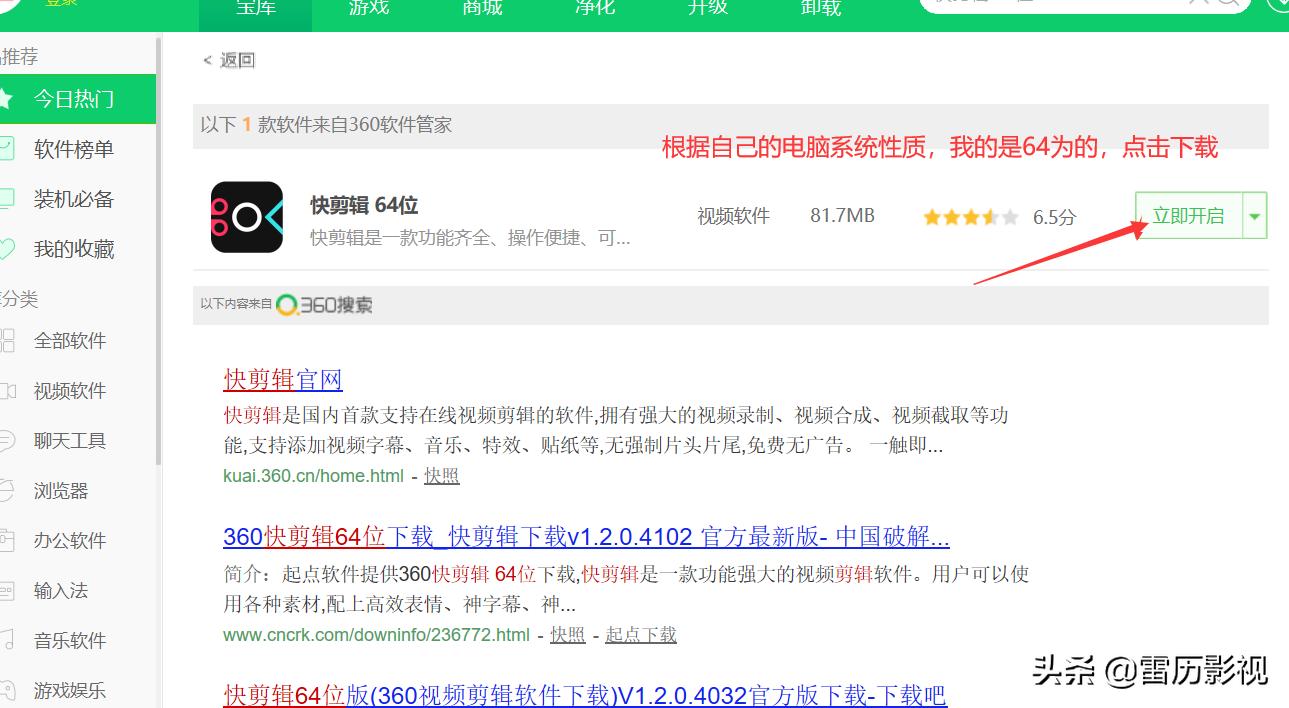Image resolution: width=1289 pixels, height=708 pixels.
Task: Open 快照 for the kuai.360.cn result
Action: (442, 476)
